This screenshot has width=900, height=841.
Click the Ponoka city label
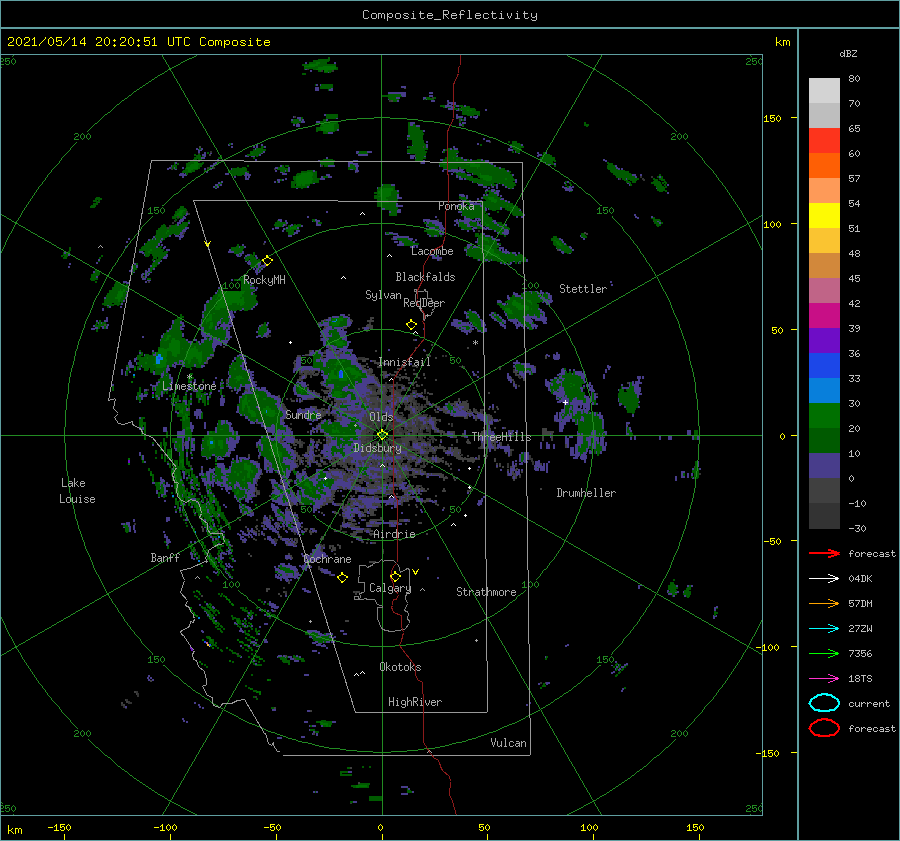456,206
